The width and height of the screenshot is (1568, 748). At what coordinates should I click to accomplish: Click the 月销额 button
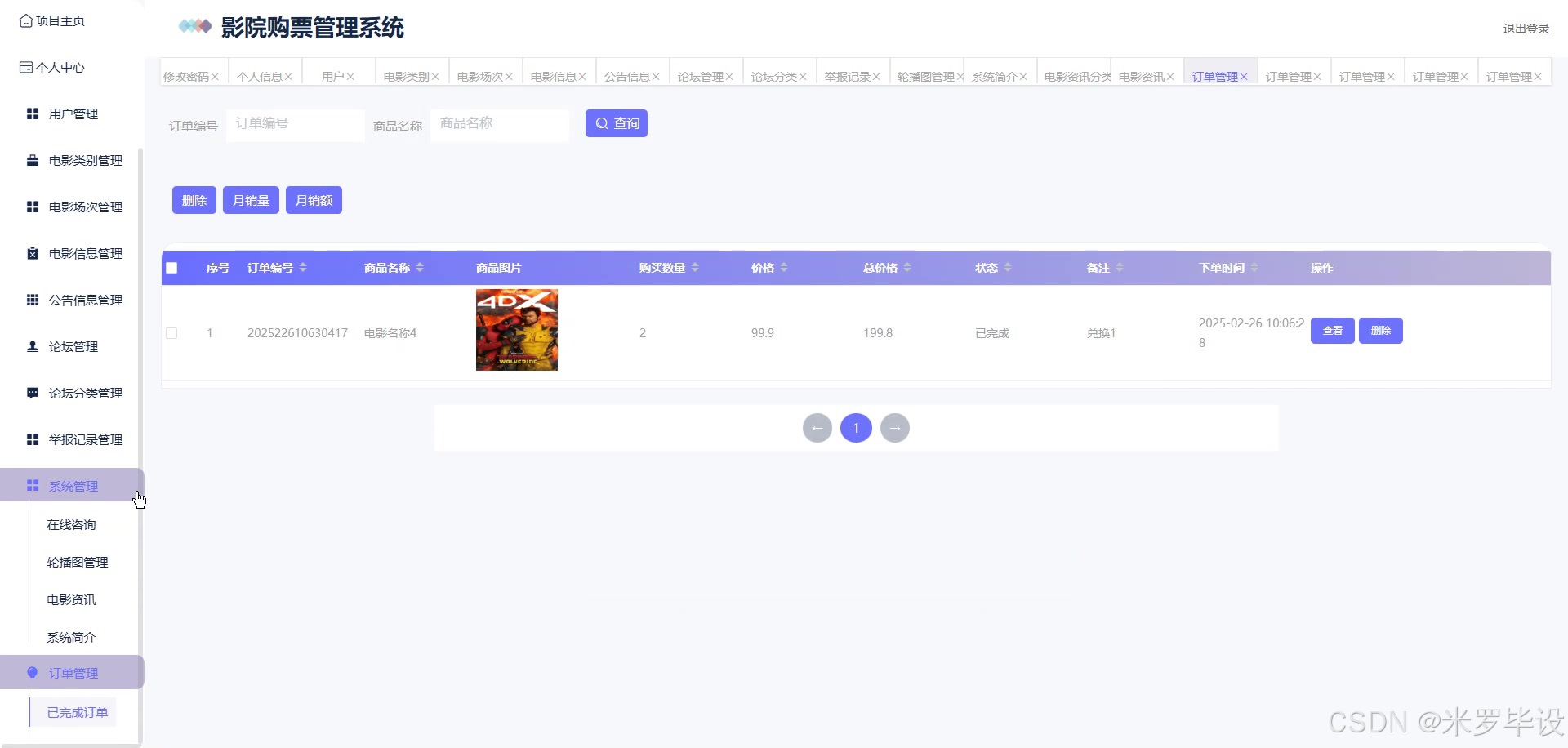coord(314,200)
